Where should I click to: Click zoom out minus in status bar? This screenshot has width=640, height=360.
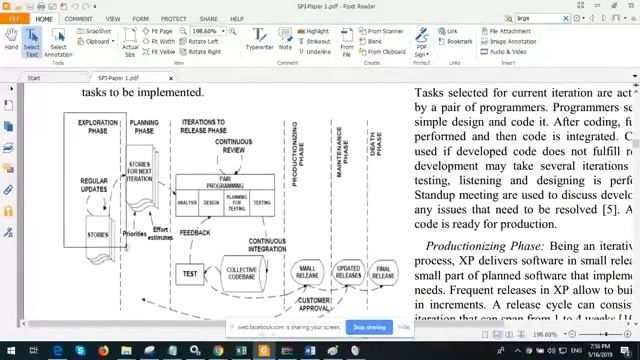[572, 334]
